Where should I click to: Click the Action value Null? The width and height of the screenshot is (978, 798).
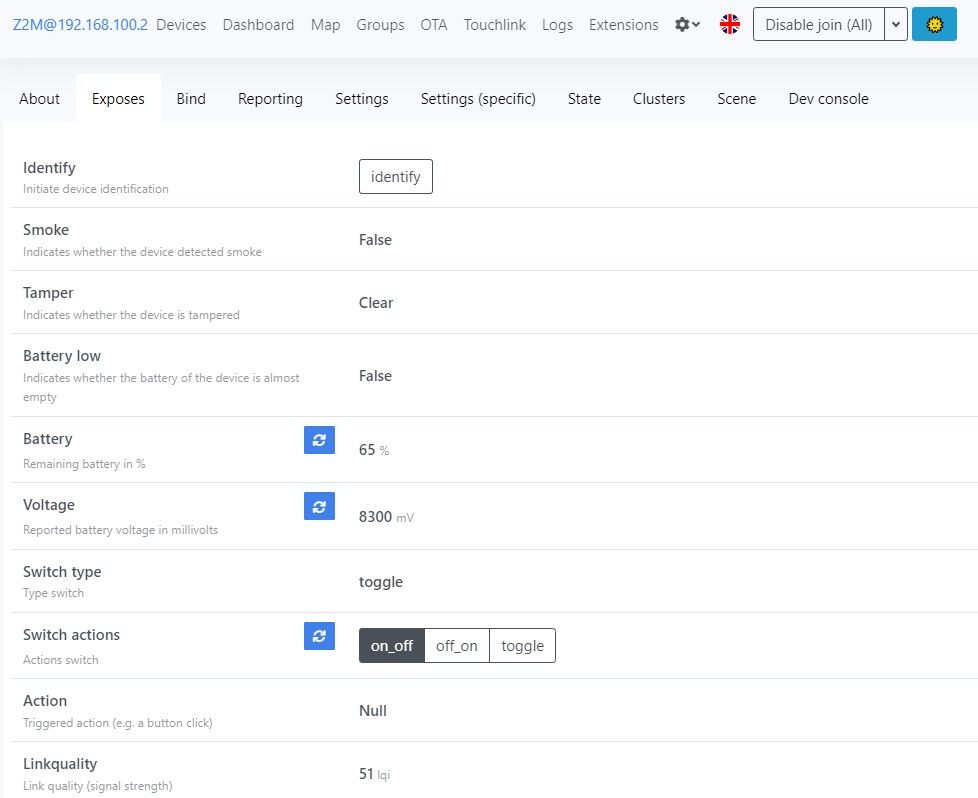[x=373, y=711]
